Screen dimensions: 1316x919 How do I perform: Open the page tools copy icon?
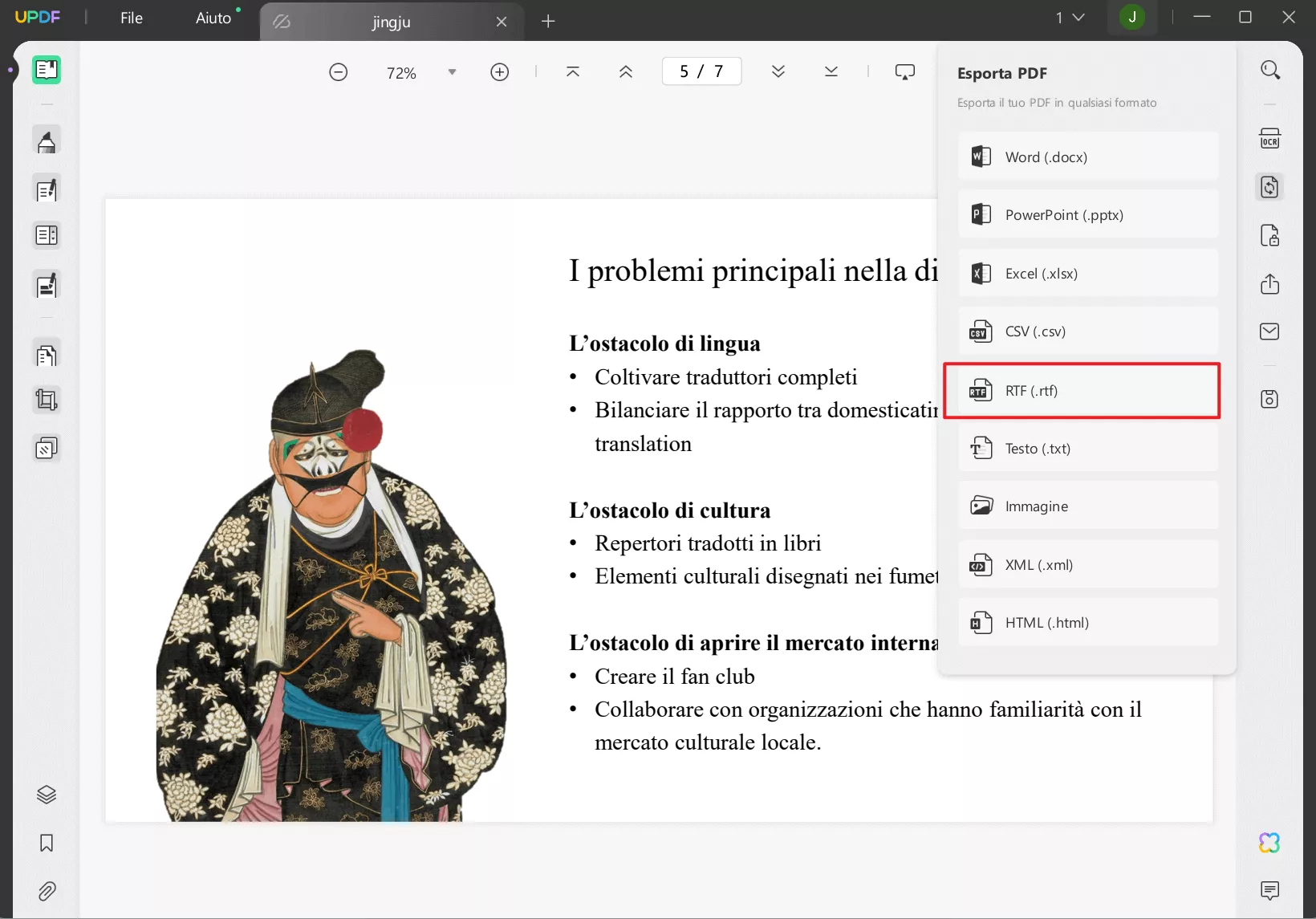point(47,355)
